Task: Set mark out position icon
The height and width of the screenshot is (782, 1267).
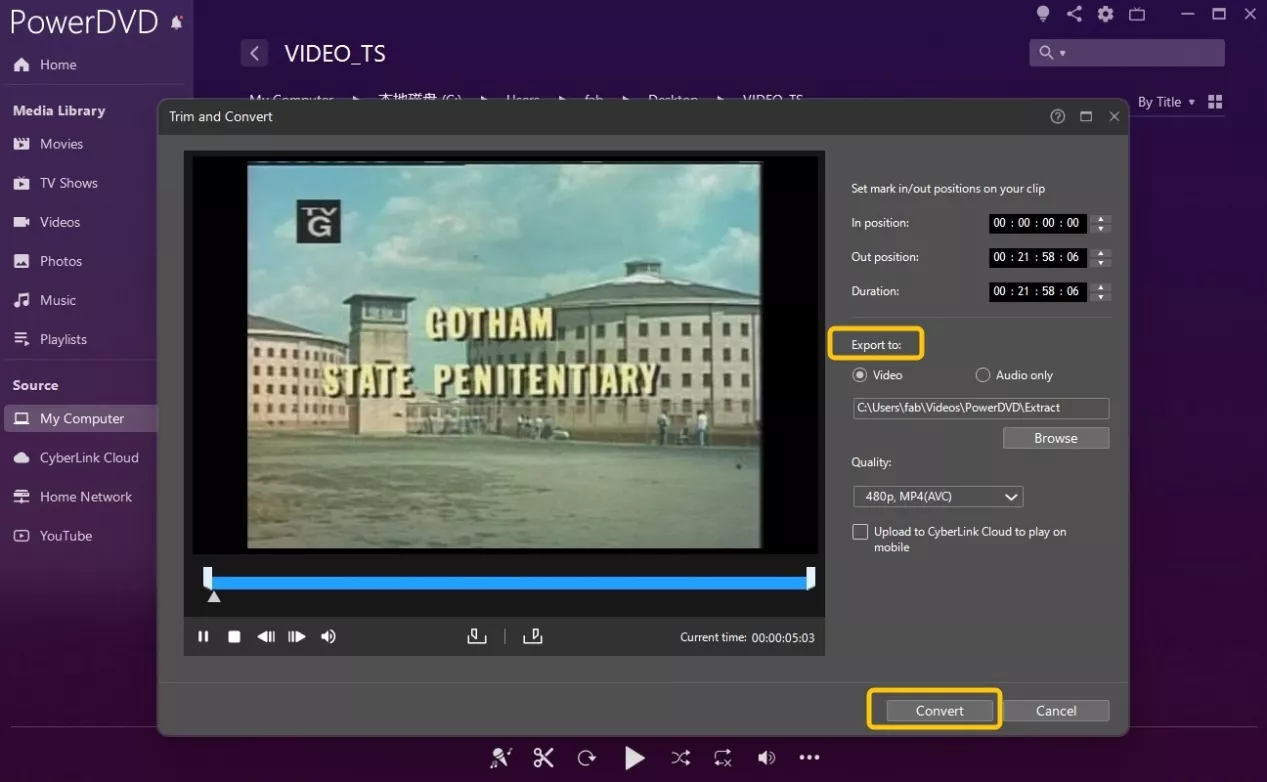Action: pyautogui.click(x=533, y=636)
